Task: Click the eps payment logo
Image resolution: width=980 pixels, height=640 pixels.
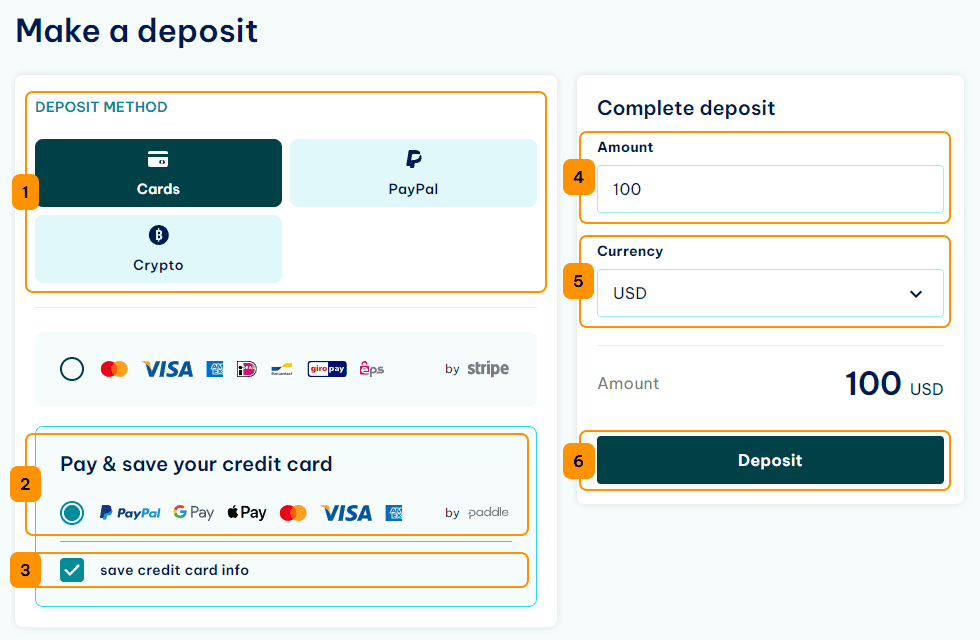Action: [371, 369]
